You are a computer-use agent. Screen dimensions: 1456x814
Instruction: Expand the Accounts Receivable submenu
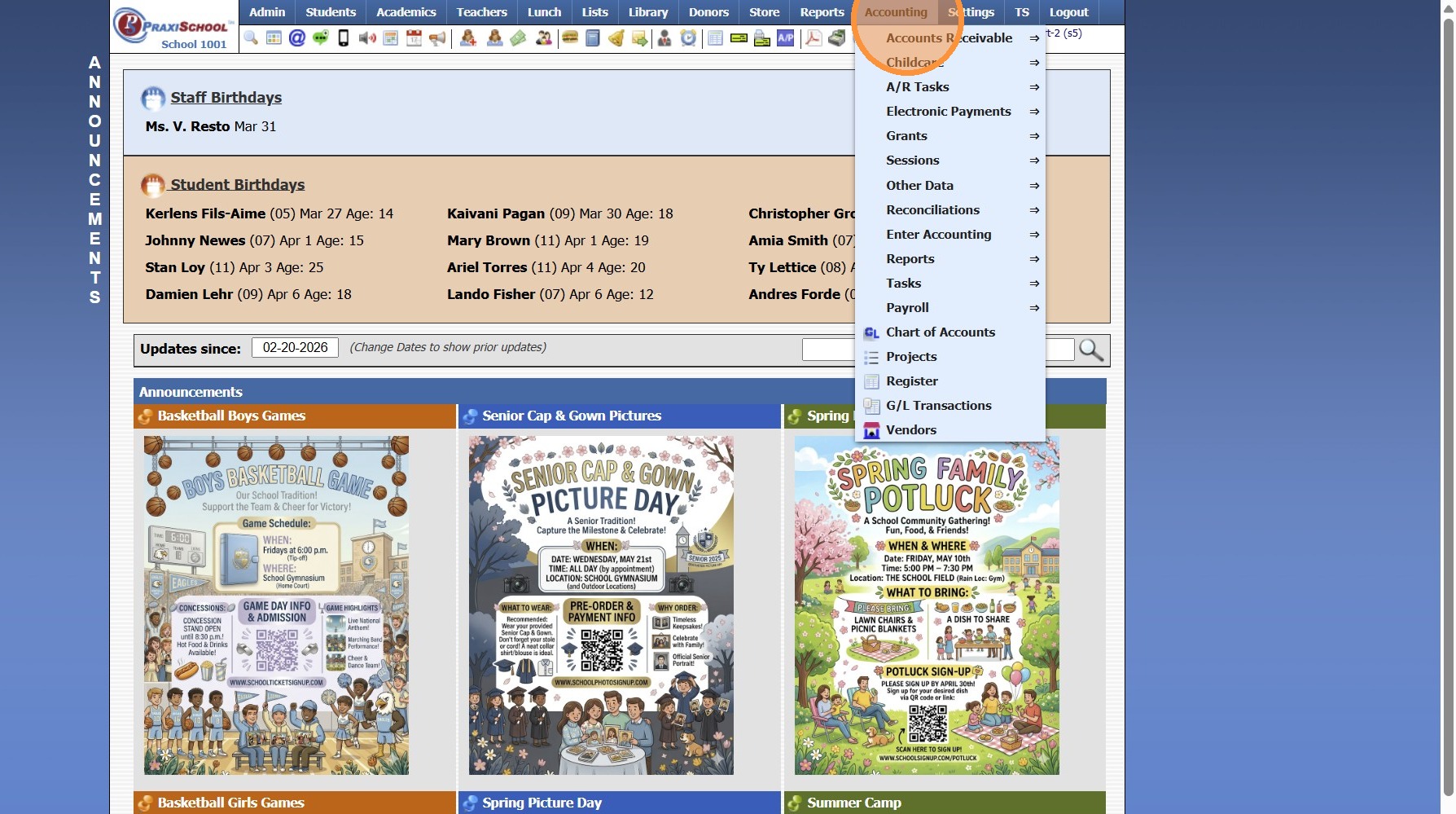coord(950,38)
